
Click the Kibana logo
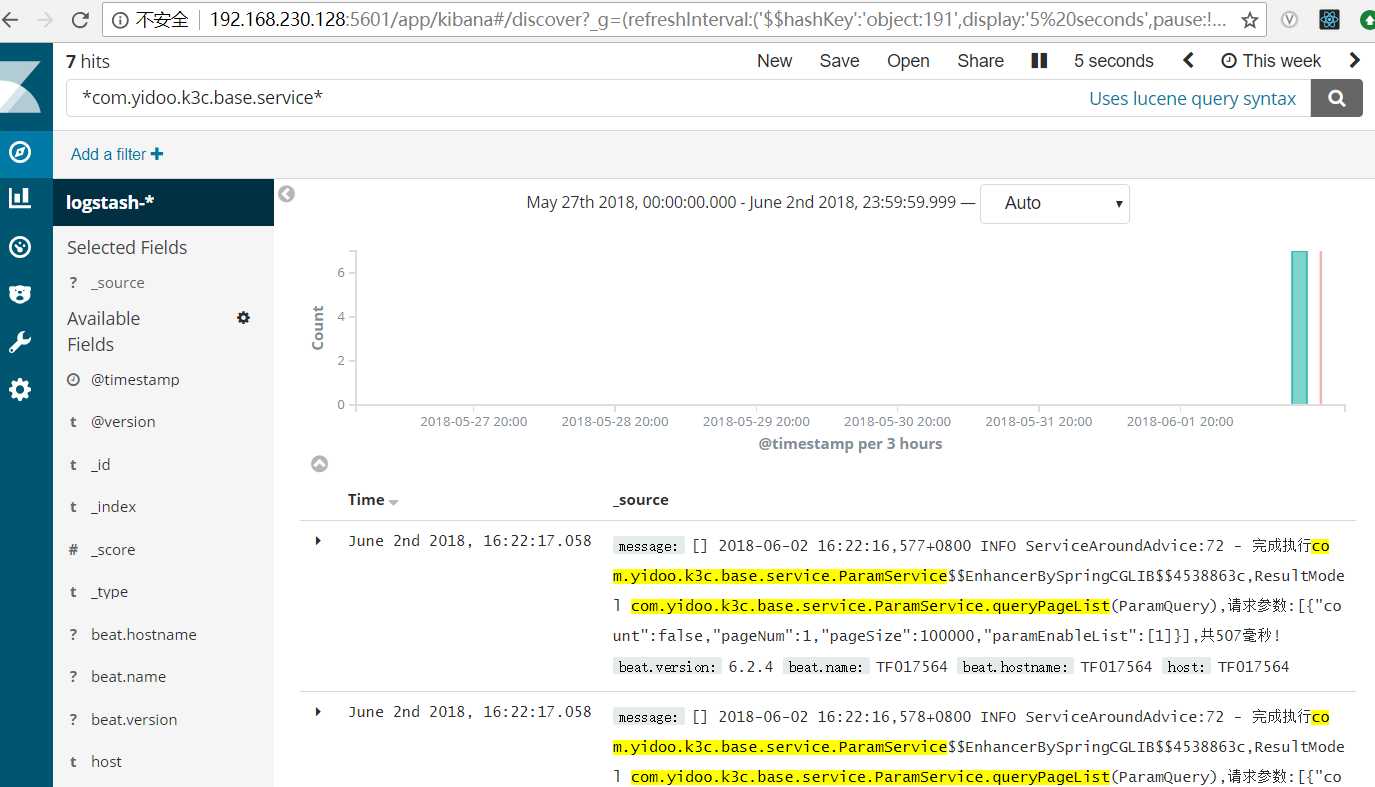[x=21, y=86]
